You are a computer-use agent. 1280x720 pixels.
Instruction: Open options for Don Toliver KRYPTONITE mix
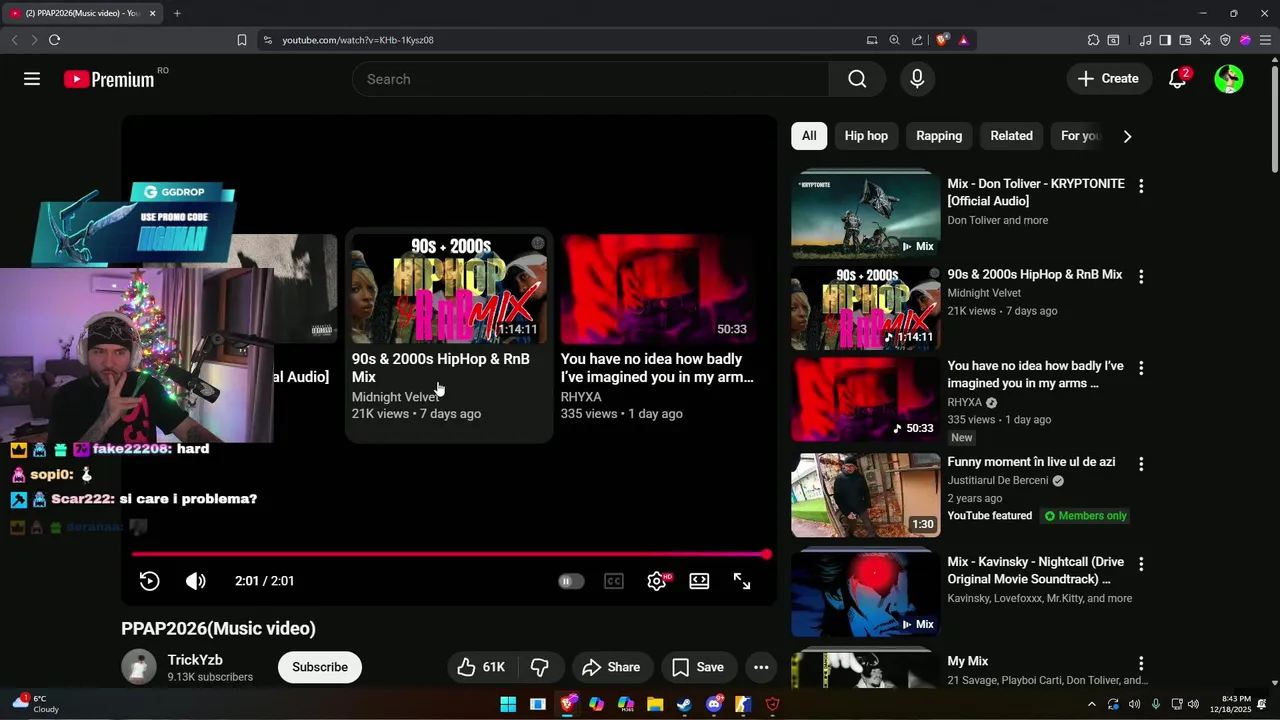(1141, 186)
